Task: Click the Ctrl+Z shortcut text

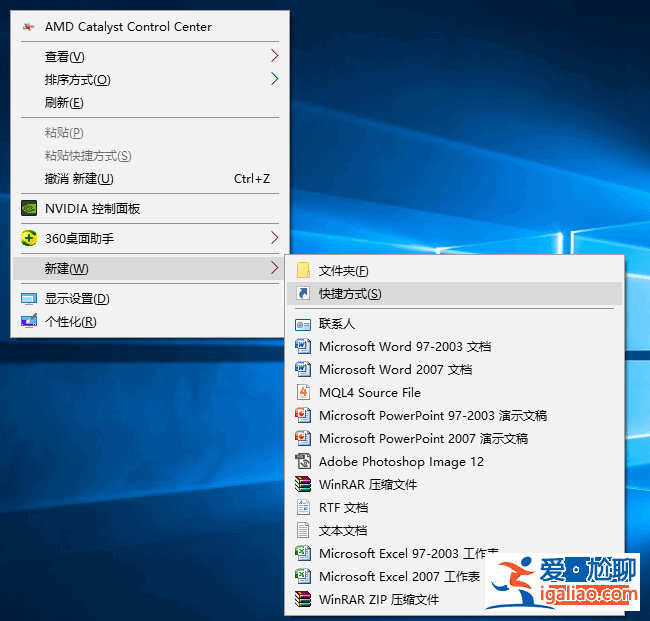Action: (x=252, y=179)
